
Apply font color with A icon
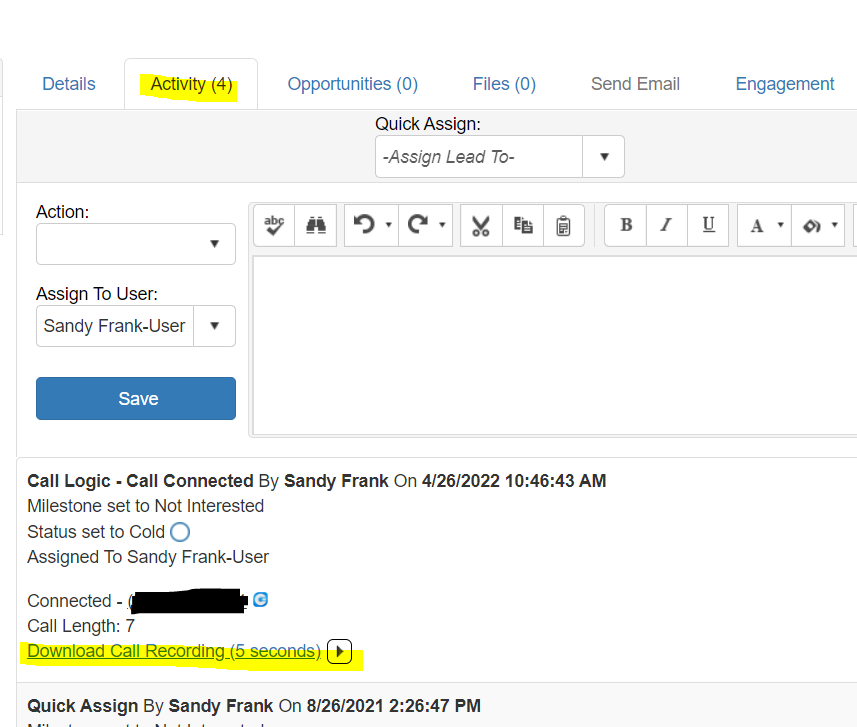coord(757,225)
